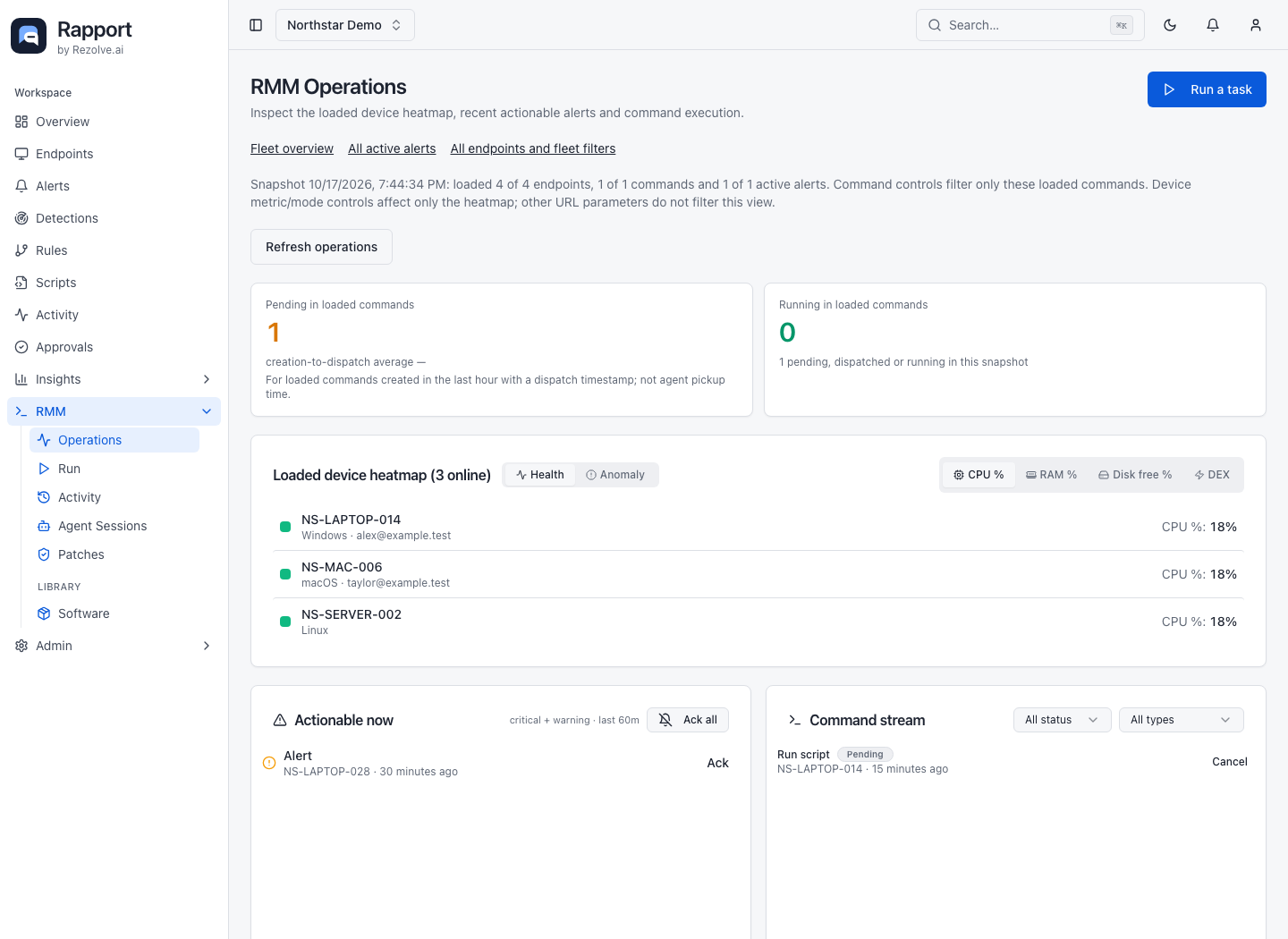
Task: Open Software library page
Action: pos(114,613)
